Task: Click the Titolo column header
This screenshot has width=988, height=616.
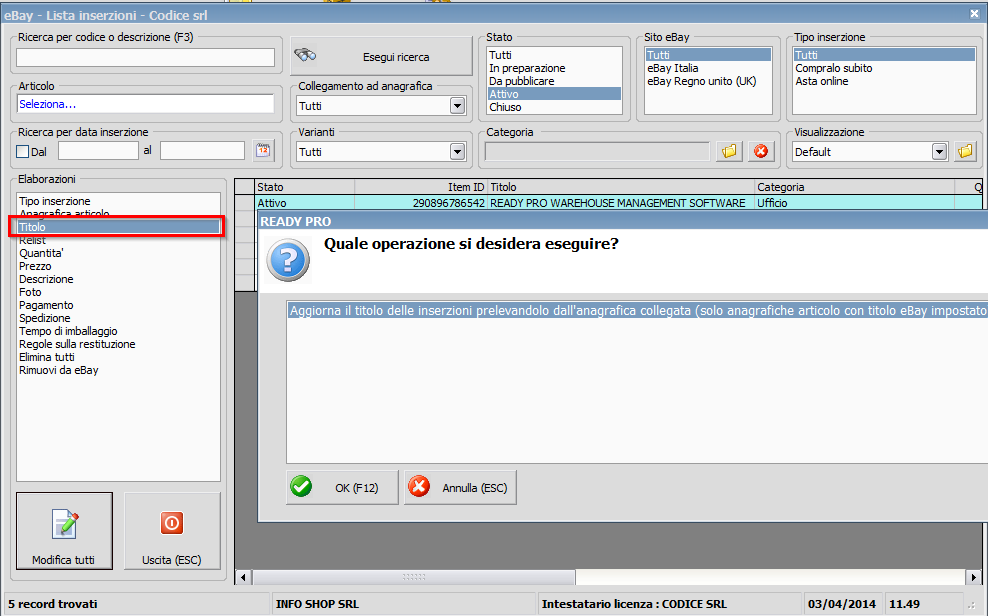Action: [621, 187]
